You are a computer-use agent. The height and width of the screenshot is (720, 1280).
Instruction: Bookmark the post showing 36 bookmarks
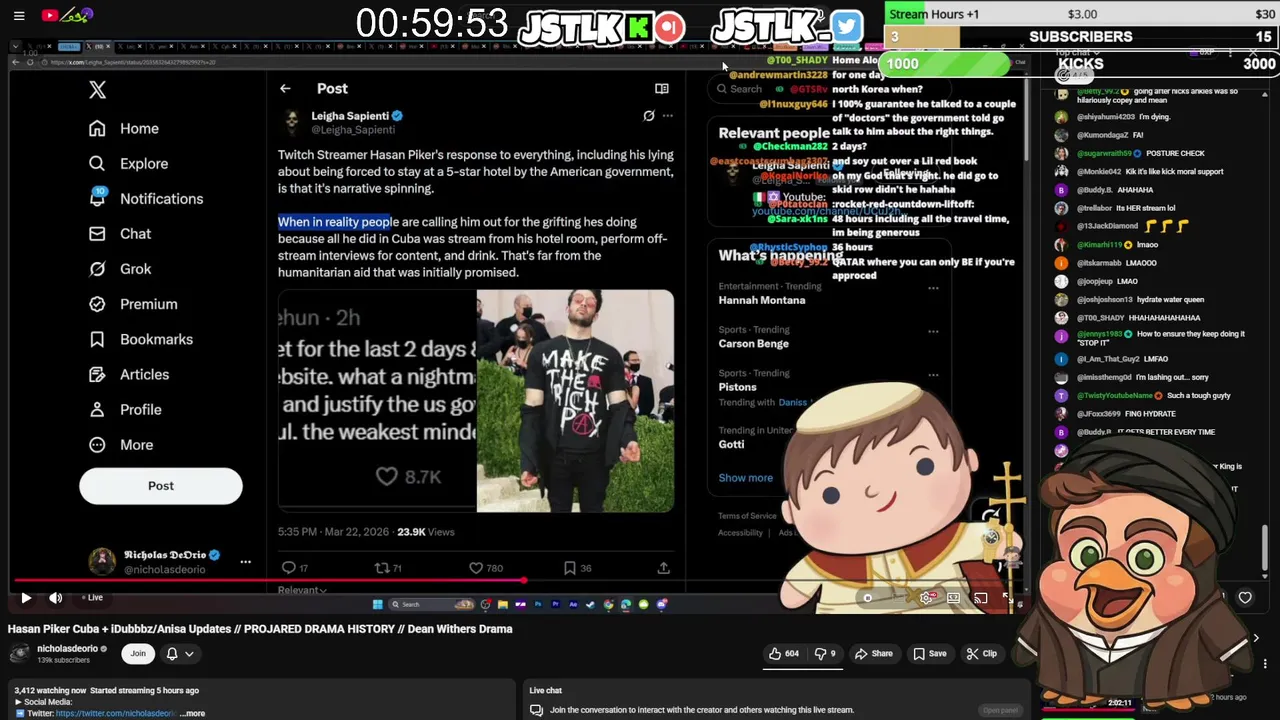(570, 568)
